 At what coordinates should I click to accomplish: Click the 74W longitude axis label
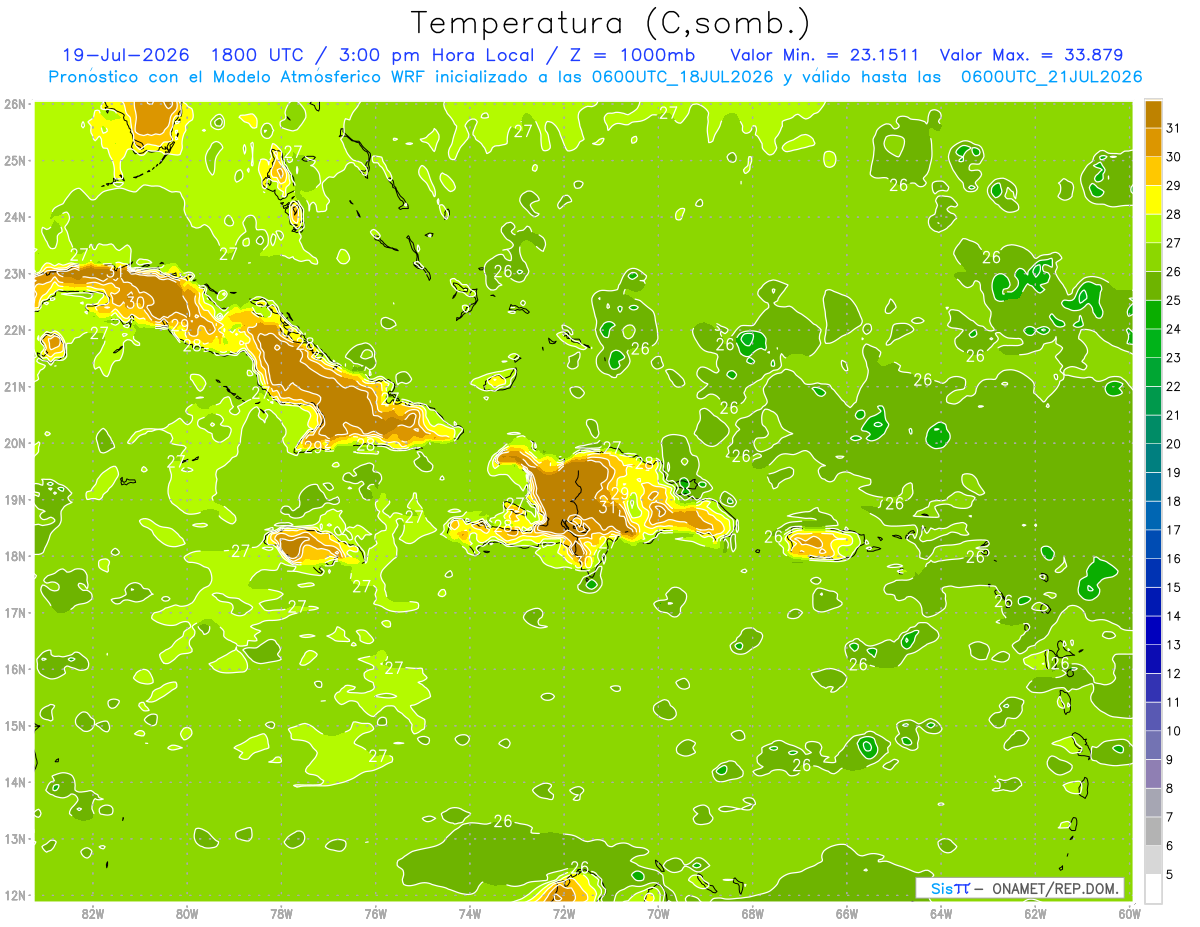[x=470, y=913]
